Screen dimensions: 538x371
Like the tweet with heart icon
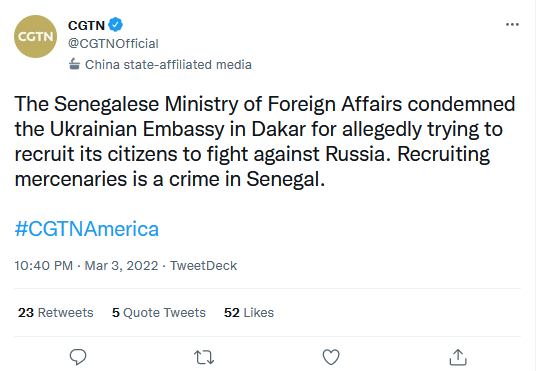click(x=331, y=357)
